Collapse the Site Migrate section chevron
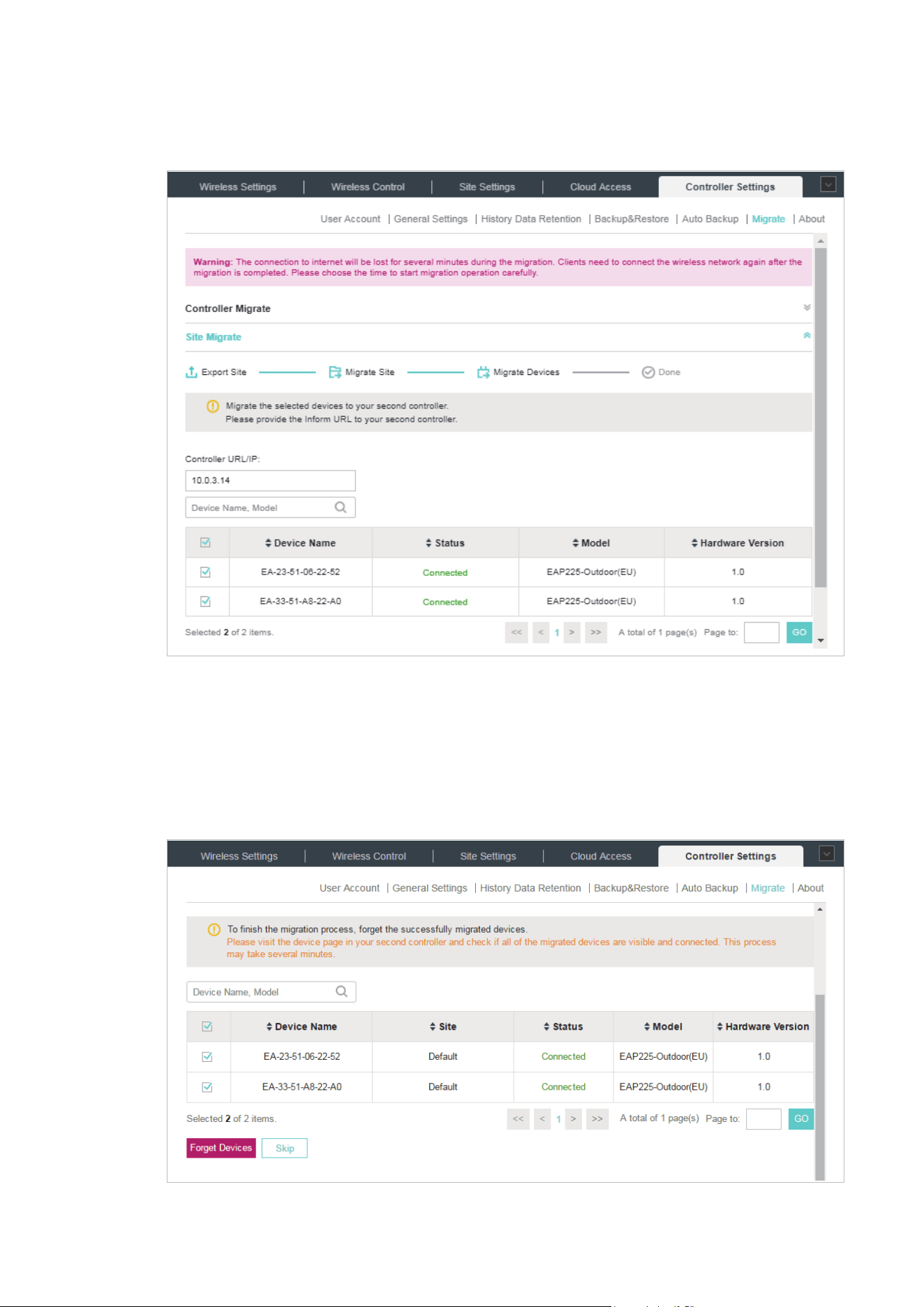Screen dimensions: 924x1307 point(807,336)
